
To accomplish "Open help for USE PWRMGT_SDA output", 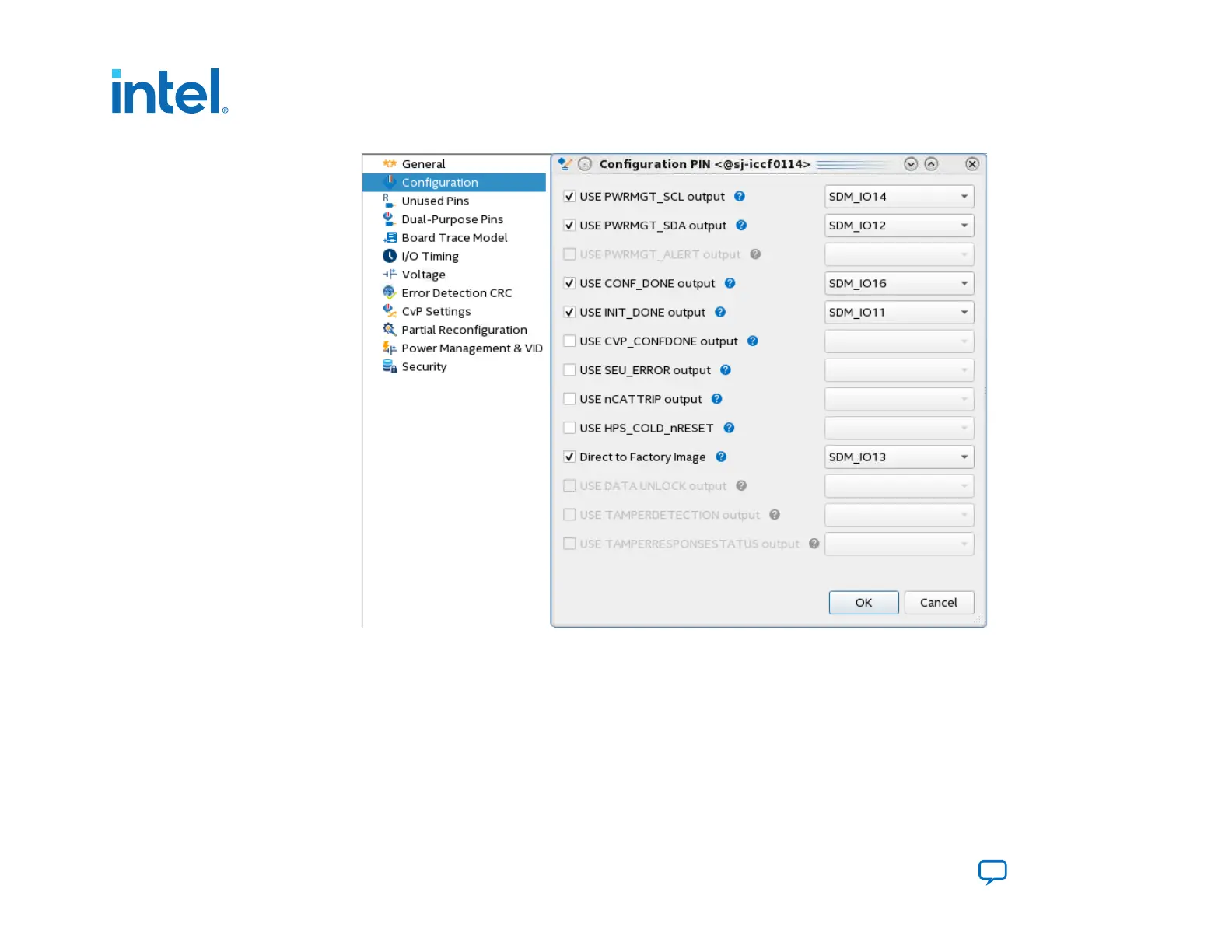I will pos(741,226).
